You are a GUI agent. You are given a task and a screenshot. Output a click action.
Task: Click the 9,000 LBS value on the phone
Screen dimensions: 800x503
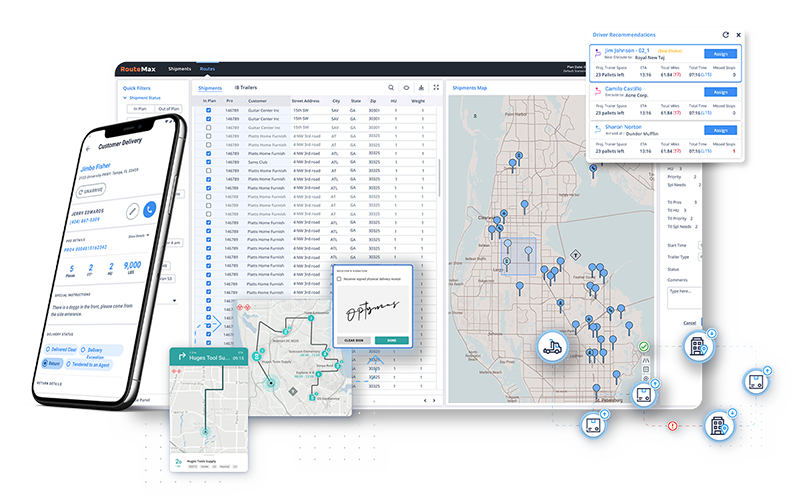[x=132, y=267]
